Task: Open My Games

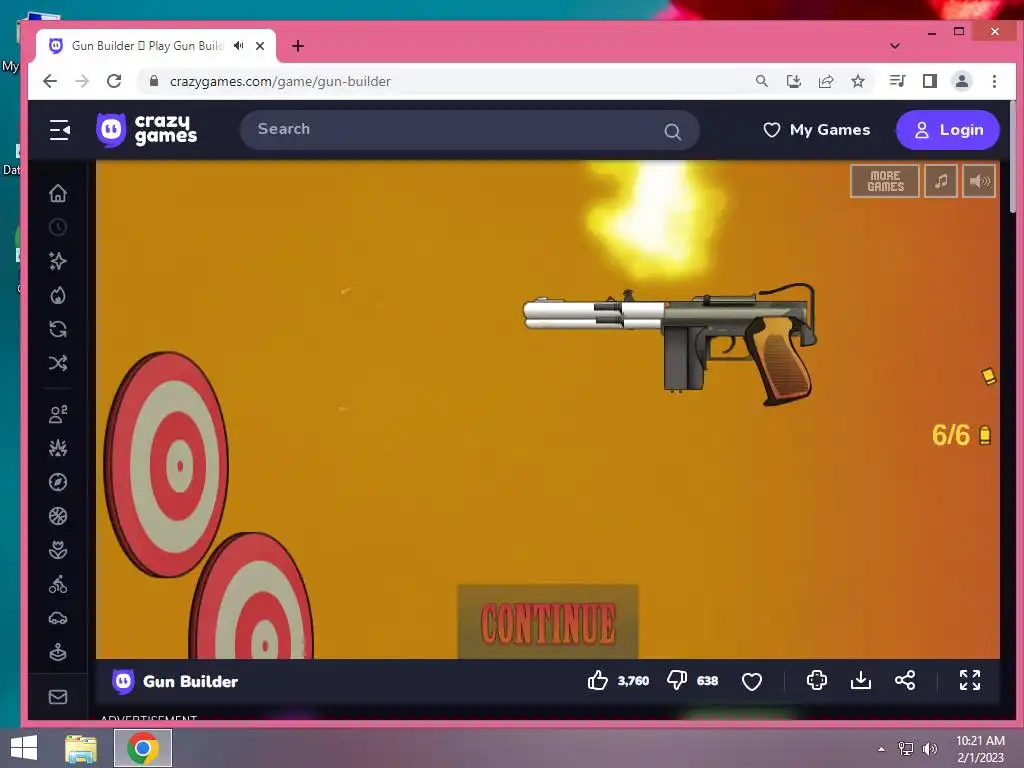Action: pos(816,130)
